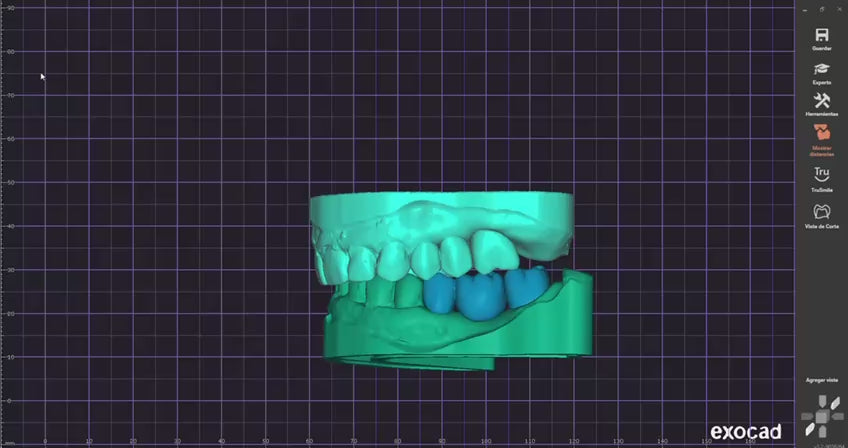Click the left arrow of the view navigator
The height and width of the screenshot is (448, 848).
point(806,417)
